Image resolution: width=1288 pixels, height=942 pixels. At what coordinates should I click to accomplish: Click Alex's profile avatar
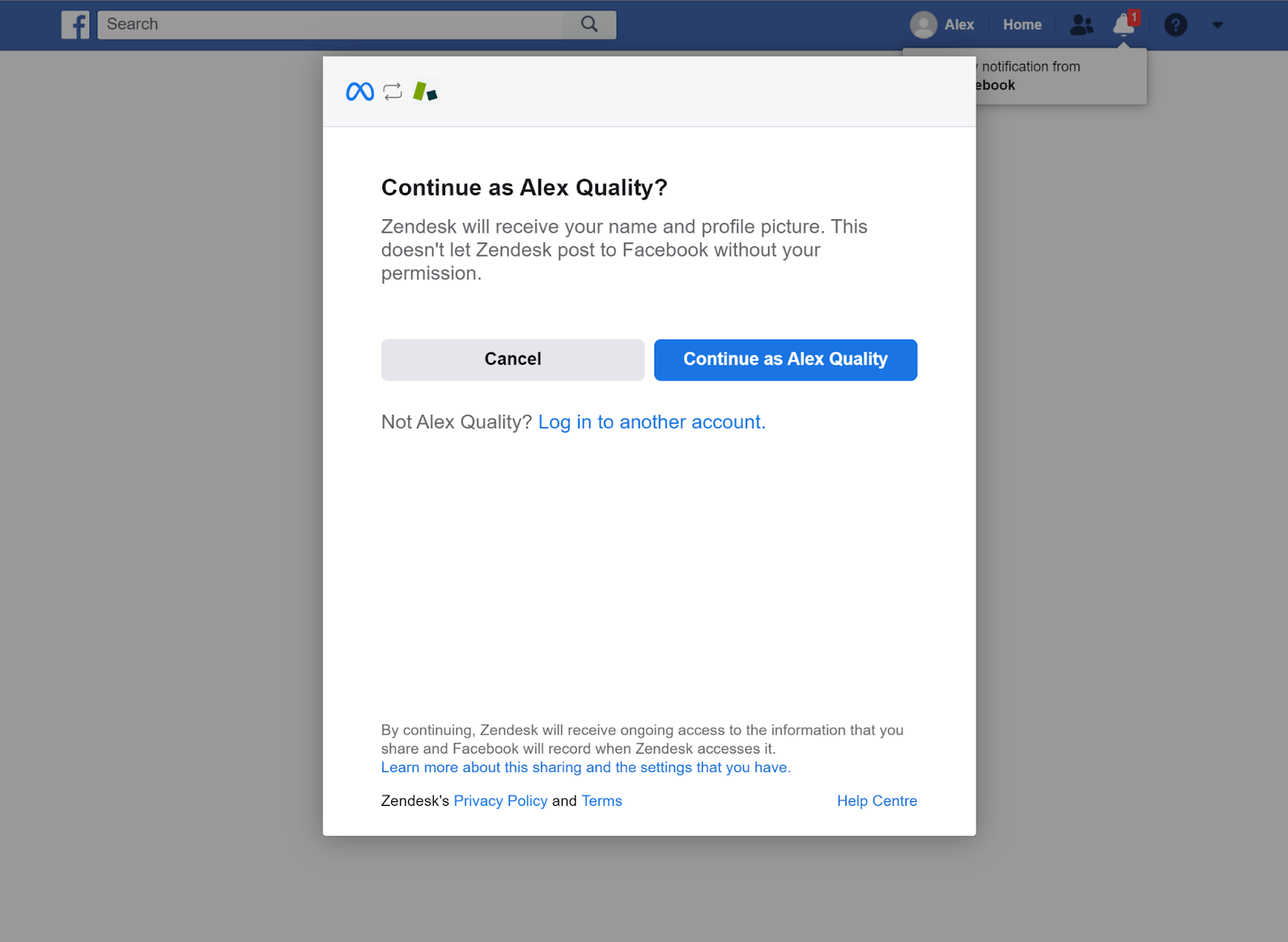click(923, 25)
